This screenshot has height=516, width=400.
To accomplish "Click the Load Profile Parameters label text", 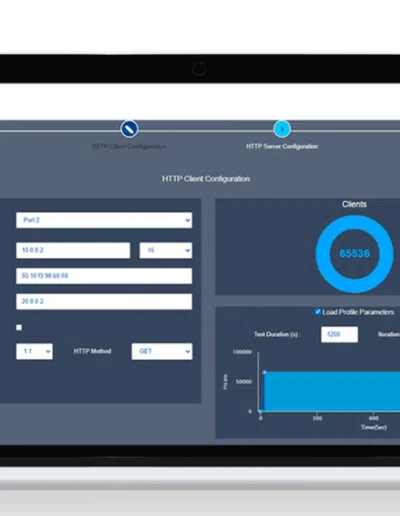I will pos(358,312).
